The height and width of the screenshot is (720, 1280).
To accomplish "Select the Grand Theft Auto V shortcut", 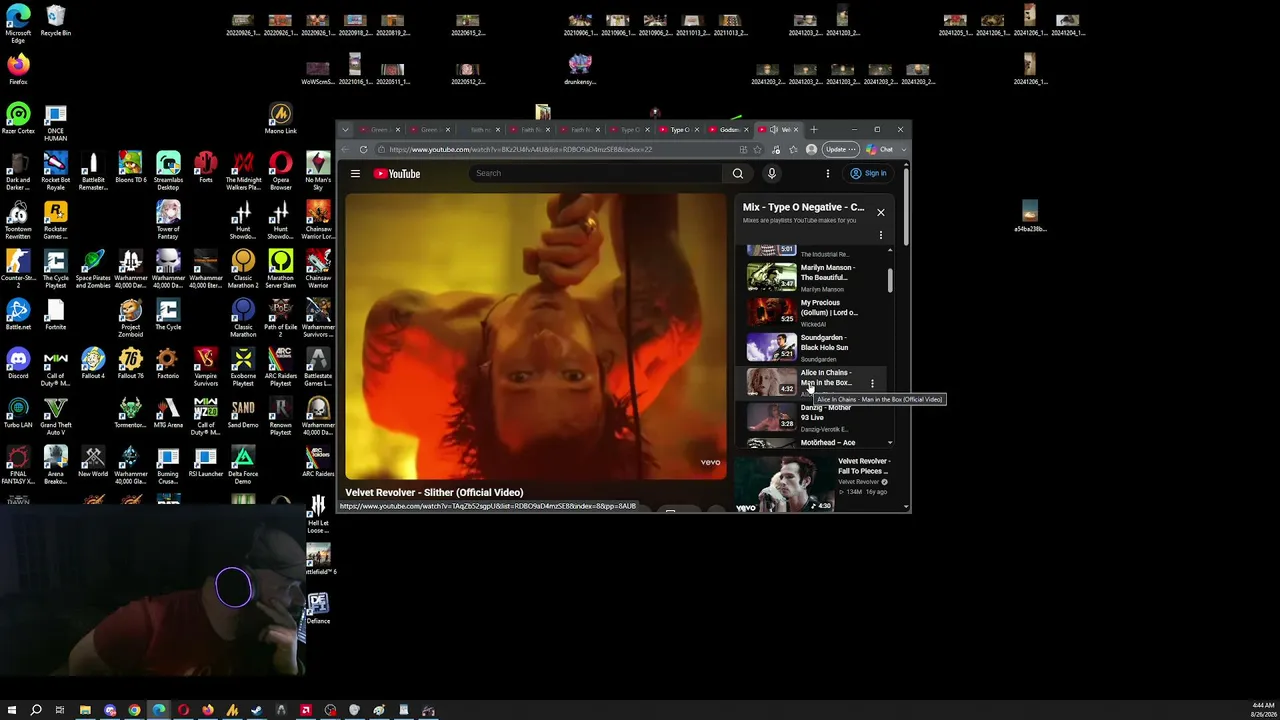I will (55, 416).
